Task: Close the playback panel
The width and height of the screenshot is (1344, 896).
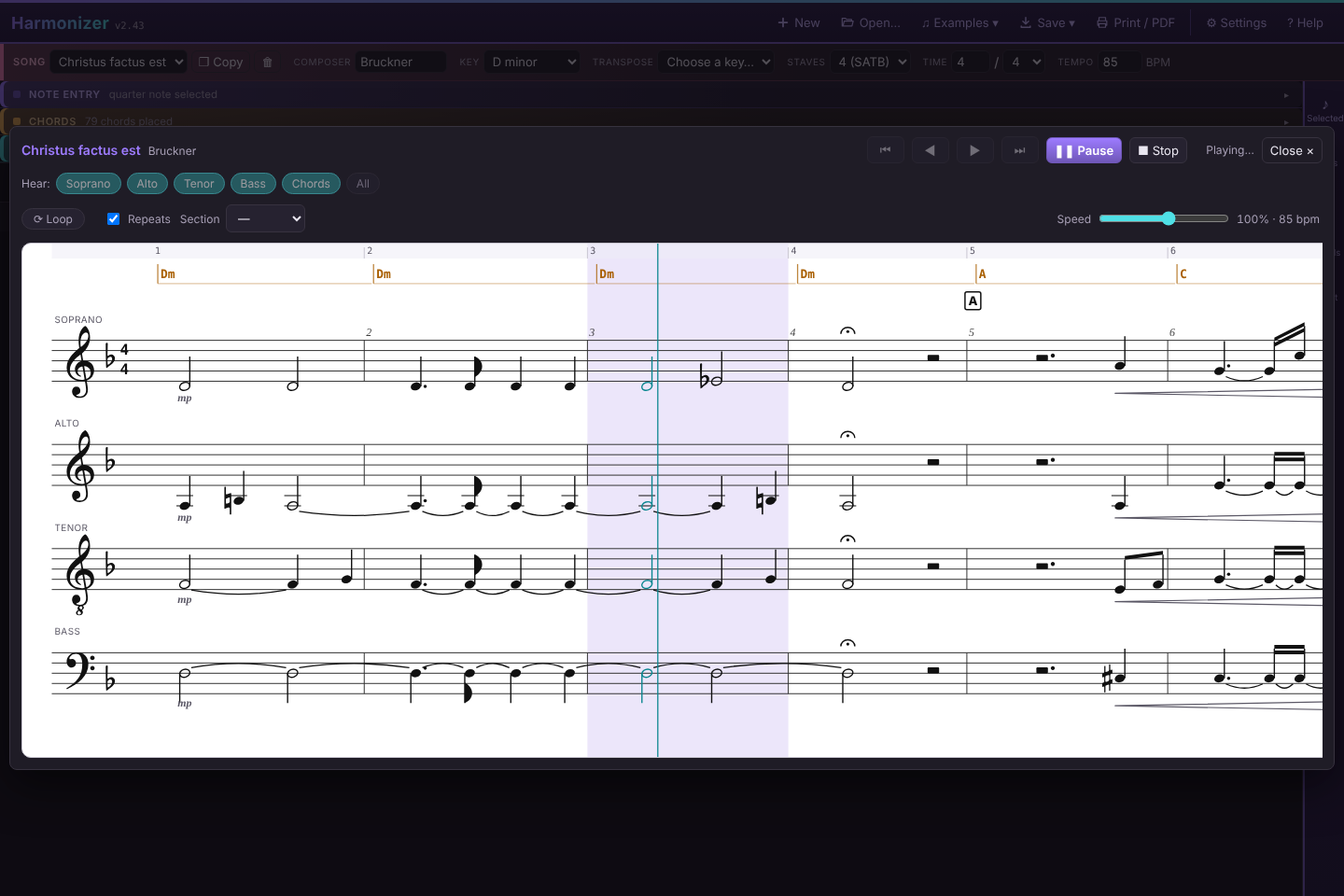Action: click(1292, 150)
